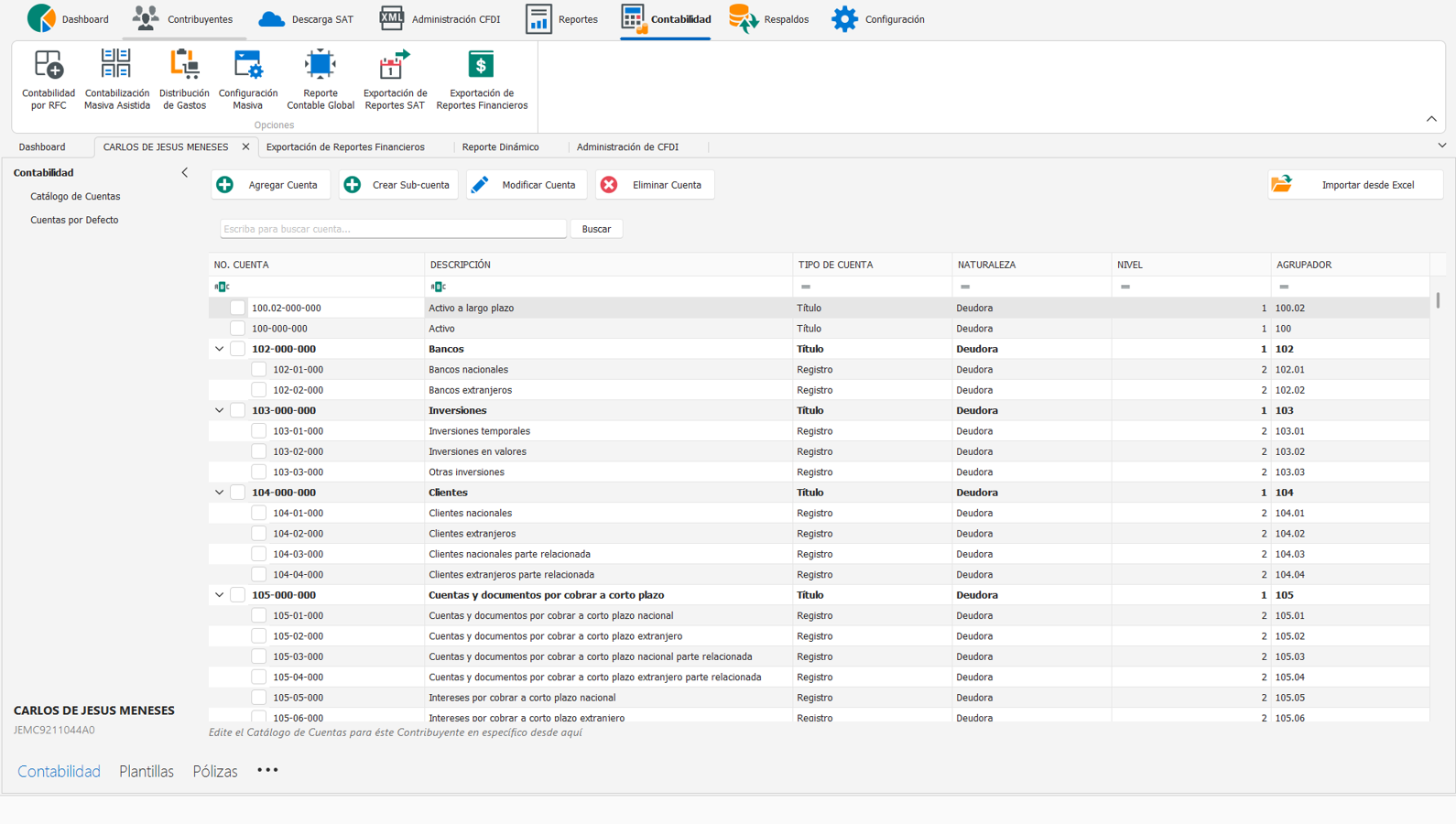Screen dimensions: 1456x824
Task: Click the account search input field
Action: point(393,229)
